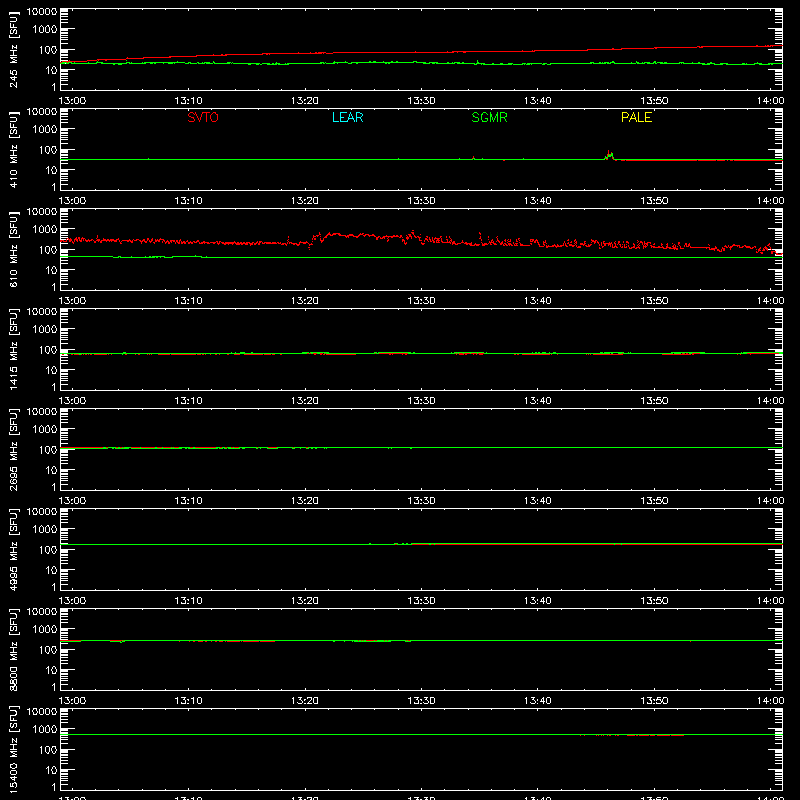
Task: Select the 610 MHz [SFU] axis label
Action: click(13, 249)
